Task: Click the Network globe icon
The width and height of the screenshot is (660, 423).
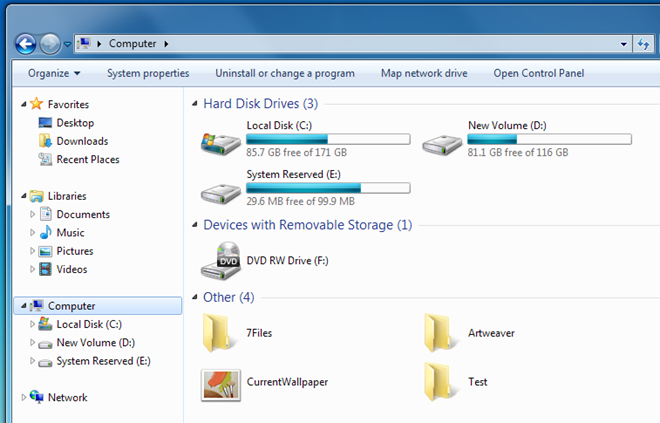Action: pos(37,396)
